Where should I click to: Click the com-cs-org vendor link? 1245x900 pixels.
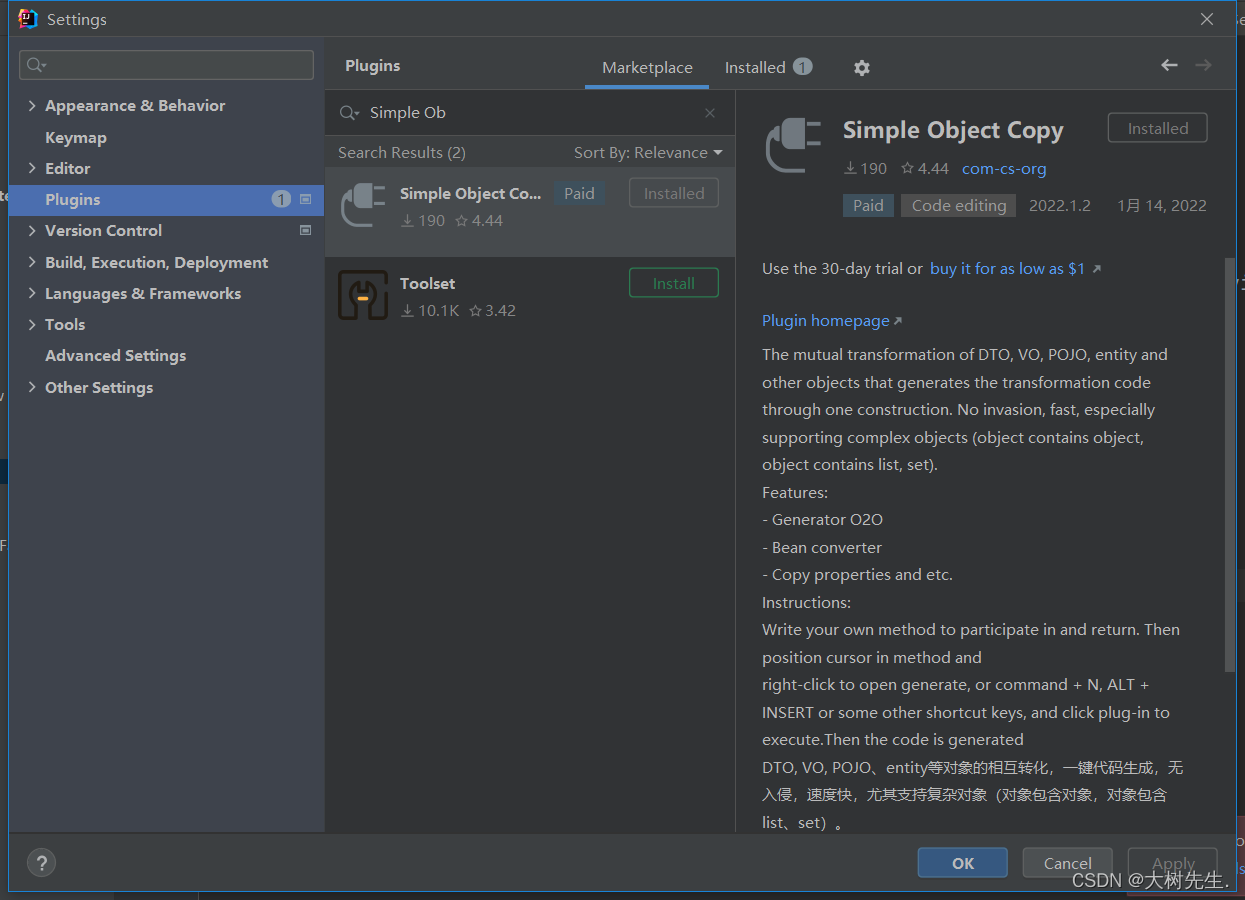tap(1004, 169)
